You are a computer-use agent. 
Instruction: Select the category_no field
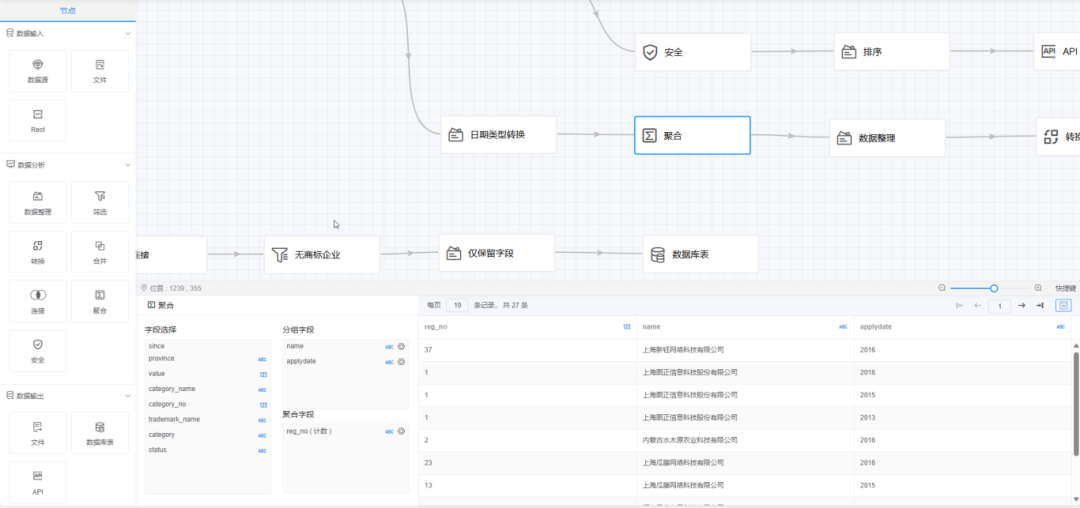click(207, 404)
